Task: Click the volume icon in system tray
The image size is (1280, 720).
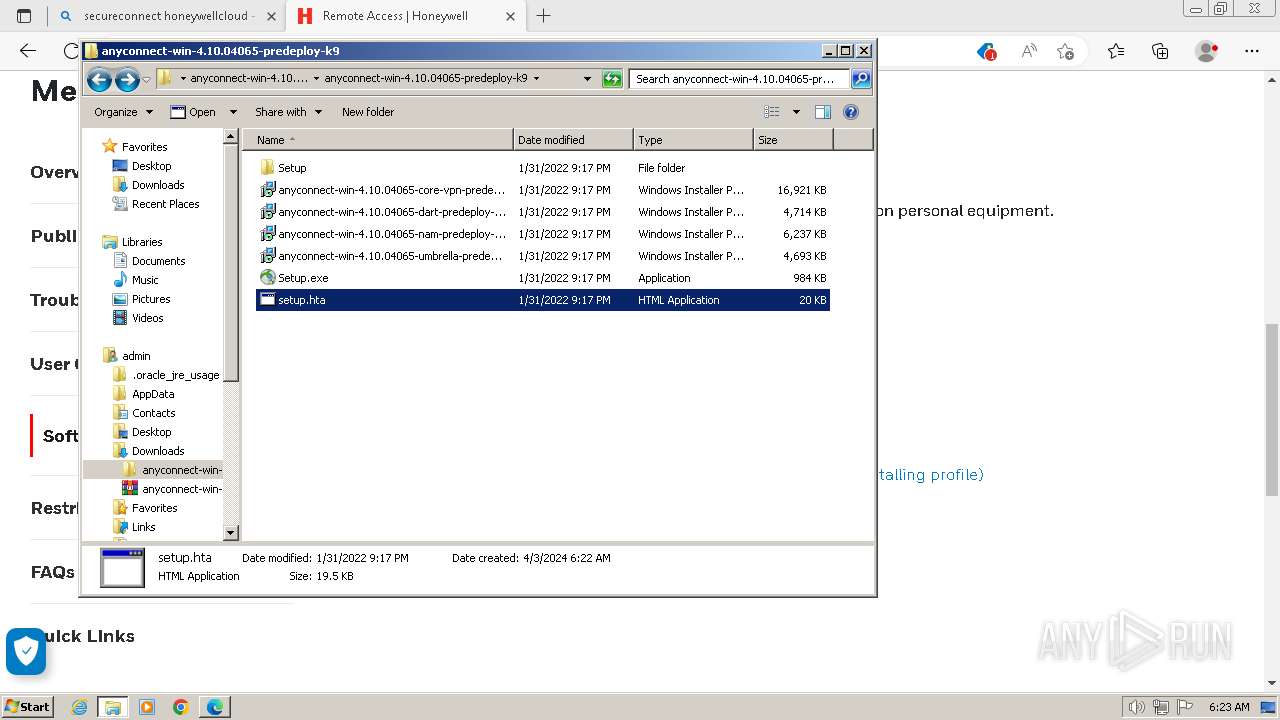Action: [1137, 707]
